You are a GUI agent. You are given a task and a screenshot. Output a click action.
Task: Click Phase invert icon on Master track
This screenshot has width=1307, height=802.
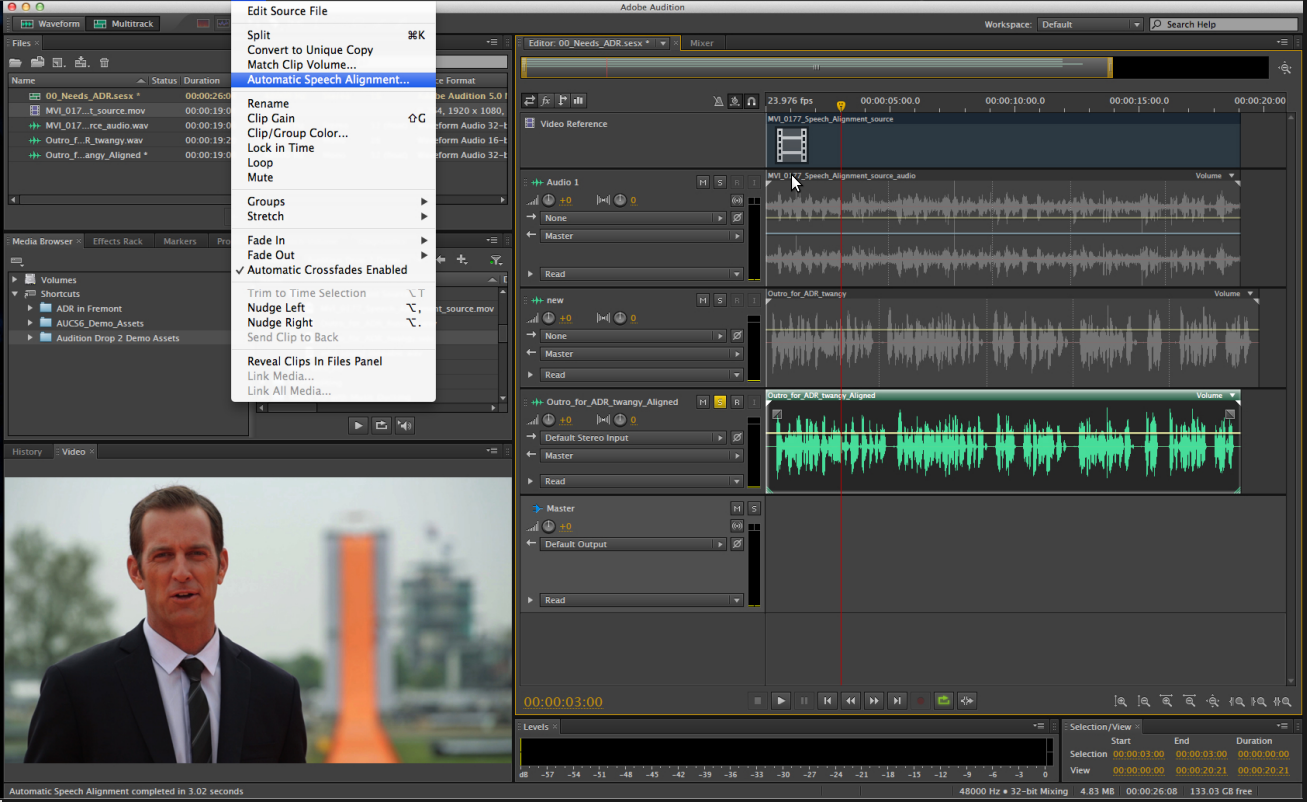pyautogui.click(x=737, y=544)
